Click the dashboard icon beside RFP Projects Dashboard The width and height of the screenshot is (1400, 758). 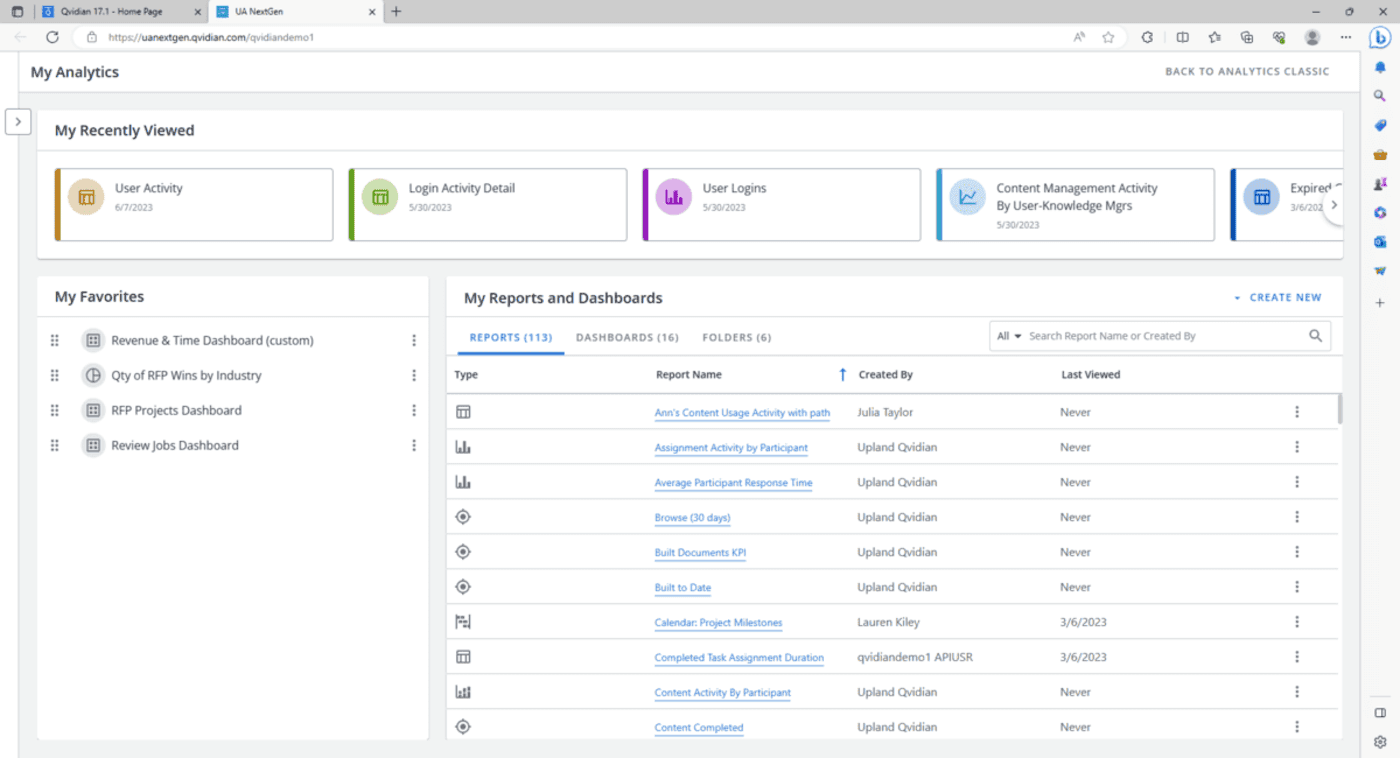point(93,410)
